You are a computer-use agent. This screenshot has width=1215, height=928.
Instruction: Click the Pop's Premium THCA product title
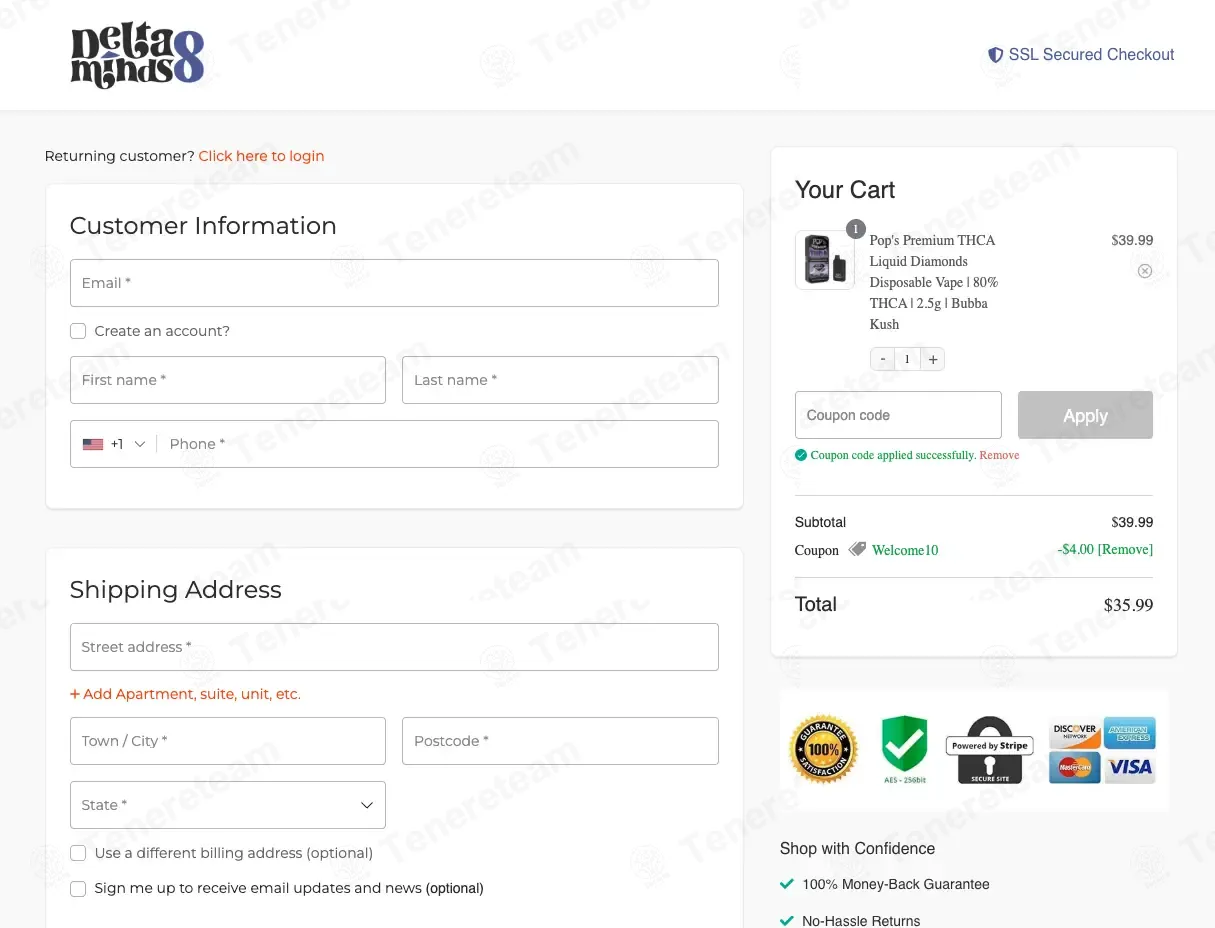coord(934,282)
